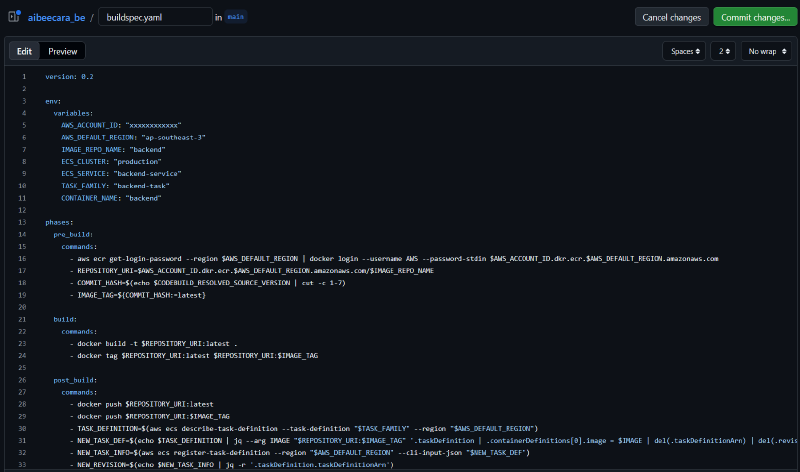Open the indent size 2 dropdown
Screen dimensions: 800x472
pos(723,51)
